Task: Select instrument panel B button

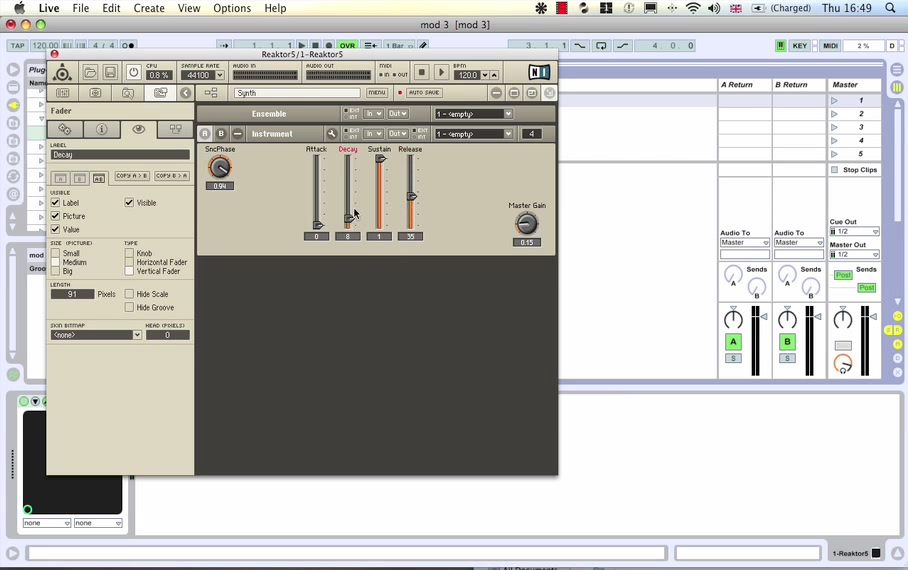Action: point(221,134)
